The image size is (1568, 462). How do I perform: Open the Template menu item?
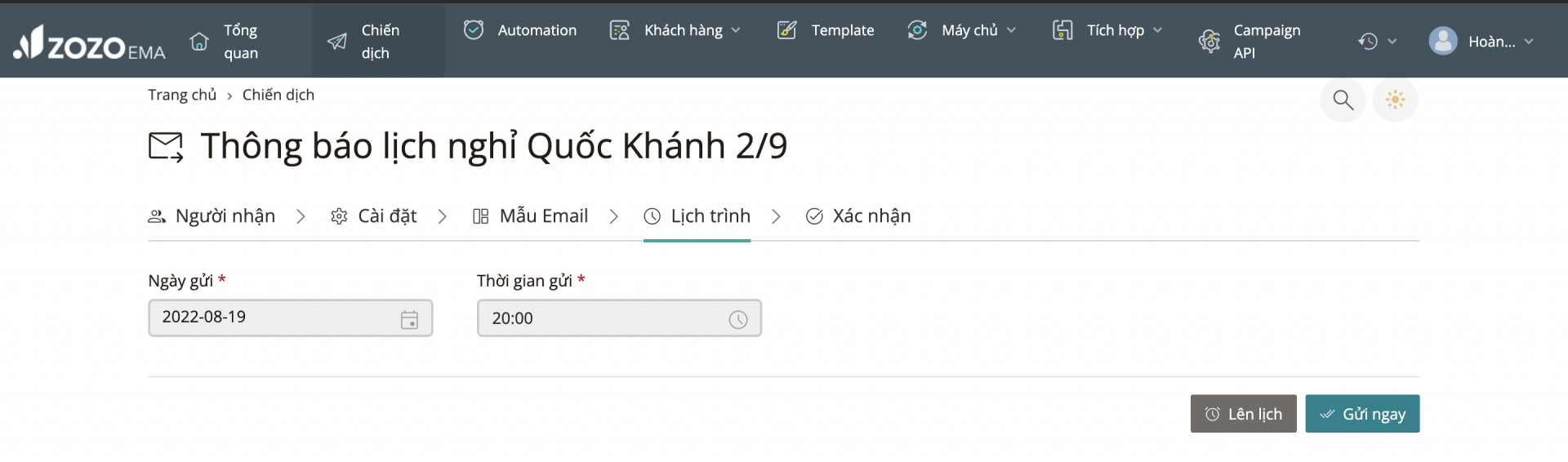click(x=826, y=30)
